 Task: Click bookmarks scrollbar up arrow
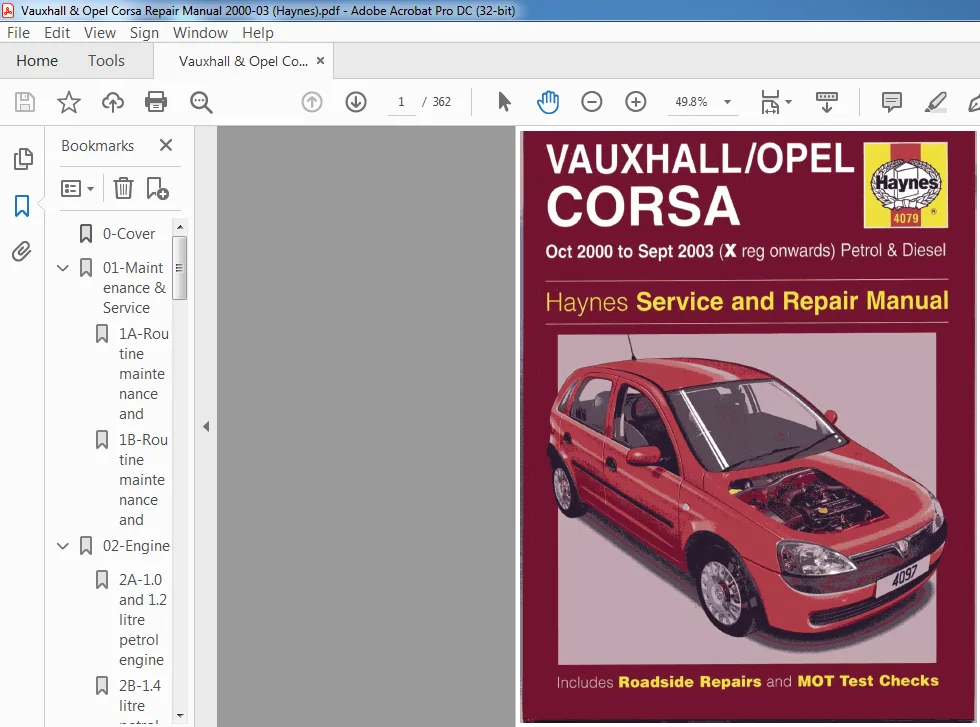180,227
